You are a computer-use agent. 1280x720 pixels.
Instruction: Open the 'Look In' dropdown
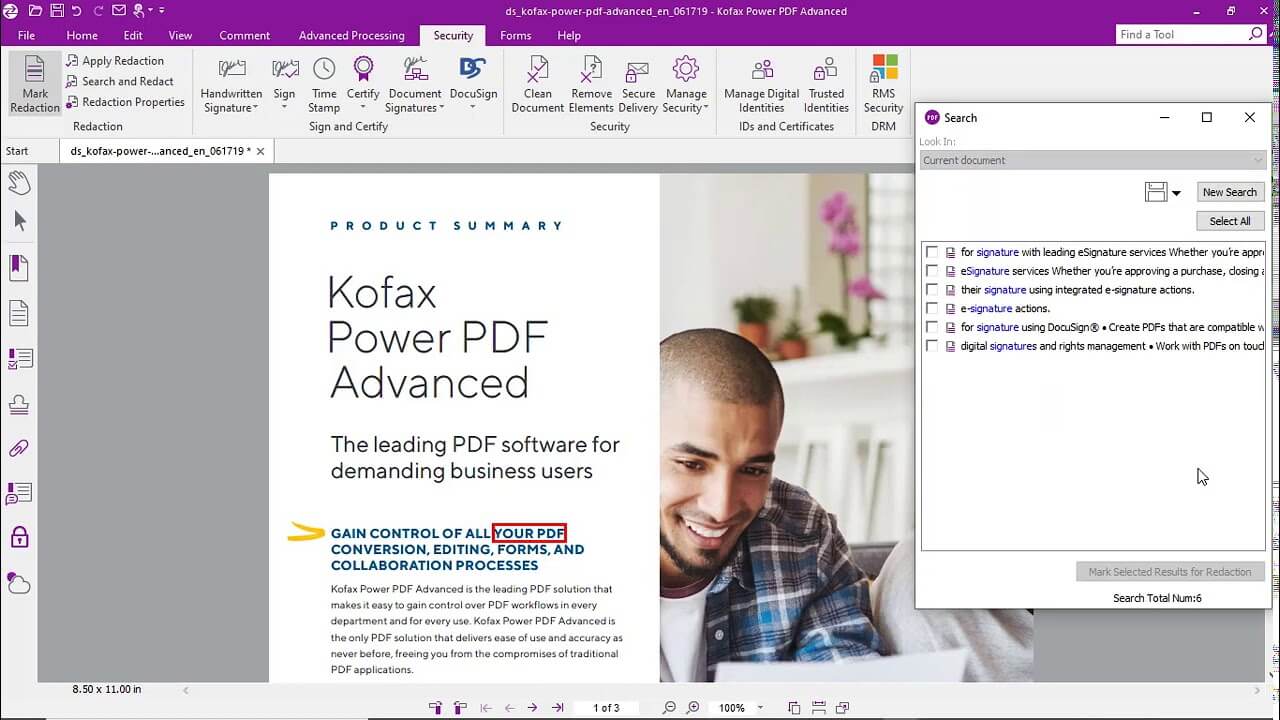point(1258,160)
